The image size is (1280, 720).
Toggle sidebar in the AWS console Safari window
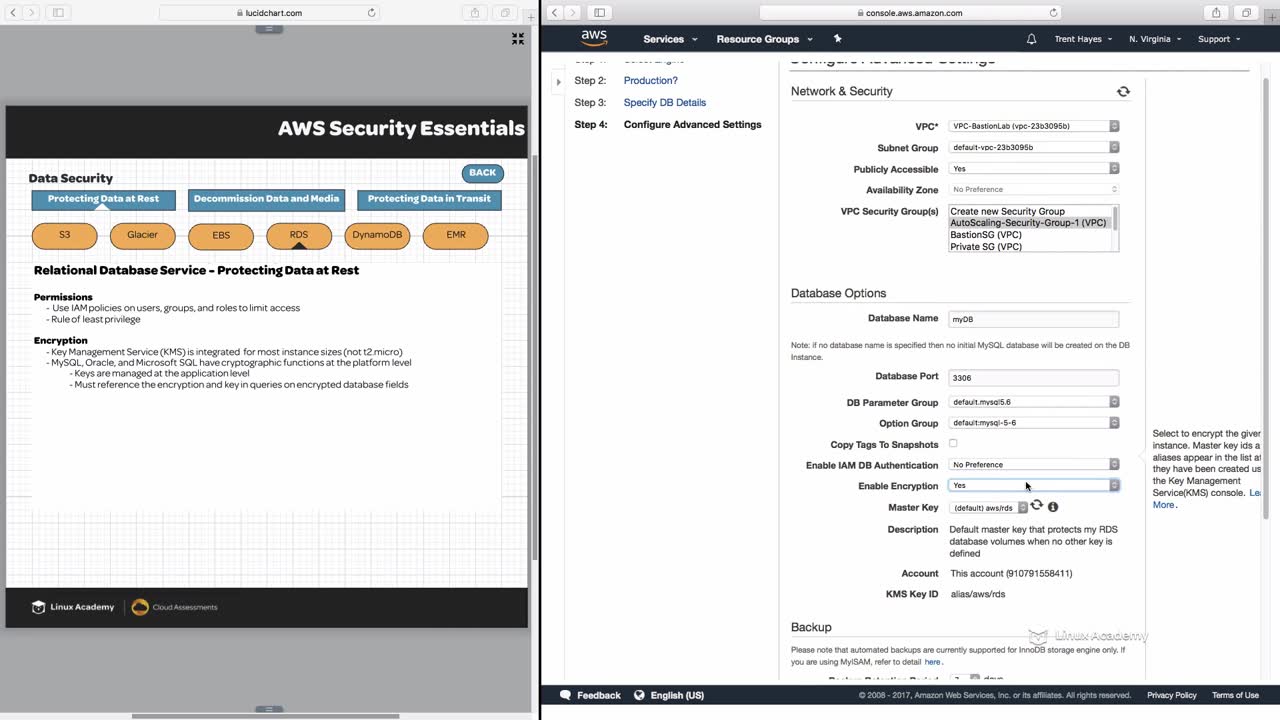click(600, 13)
